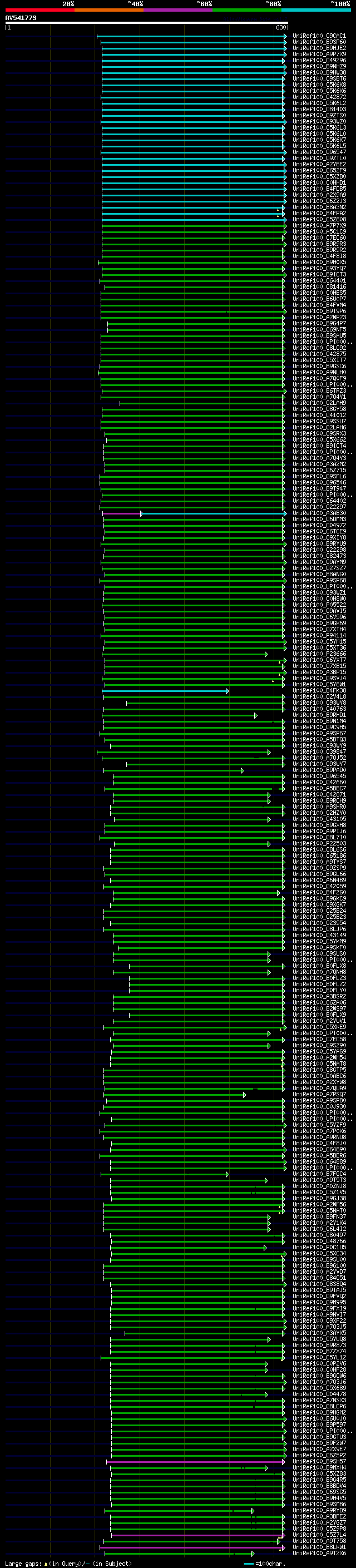356x1568 pixels.
Task: Select label UniRef100_A2YBE2
Action: pos(319,164)
